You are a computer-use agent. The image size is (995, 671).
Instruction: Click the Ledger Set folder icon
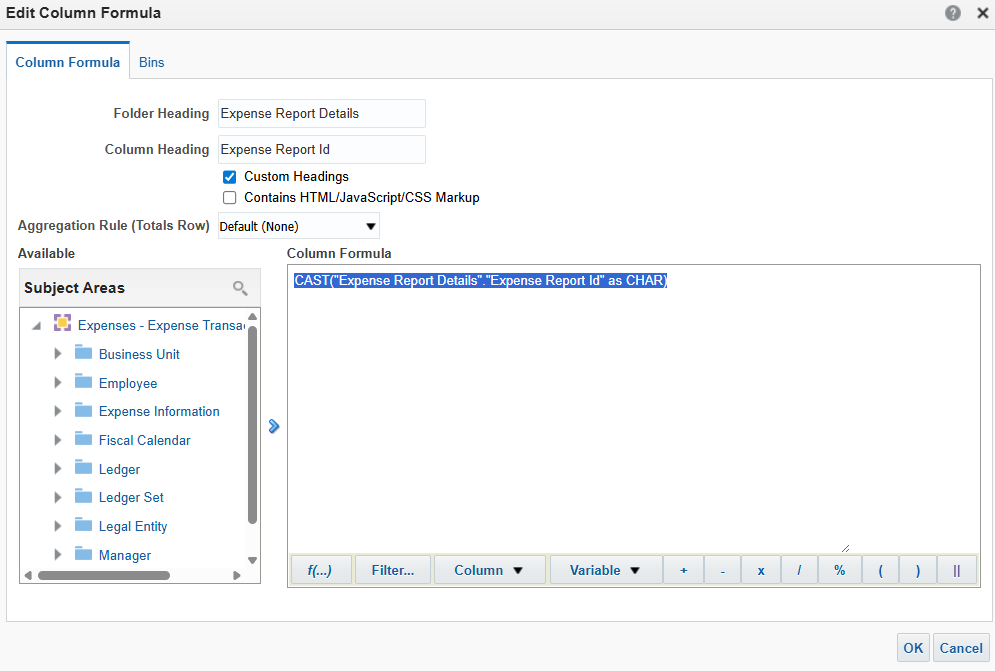pos(83,496)
